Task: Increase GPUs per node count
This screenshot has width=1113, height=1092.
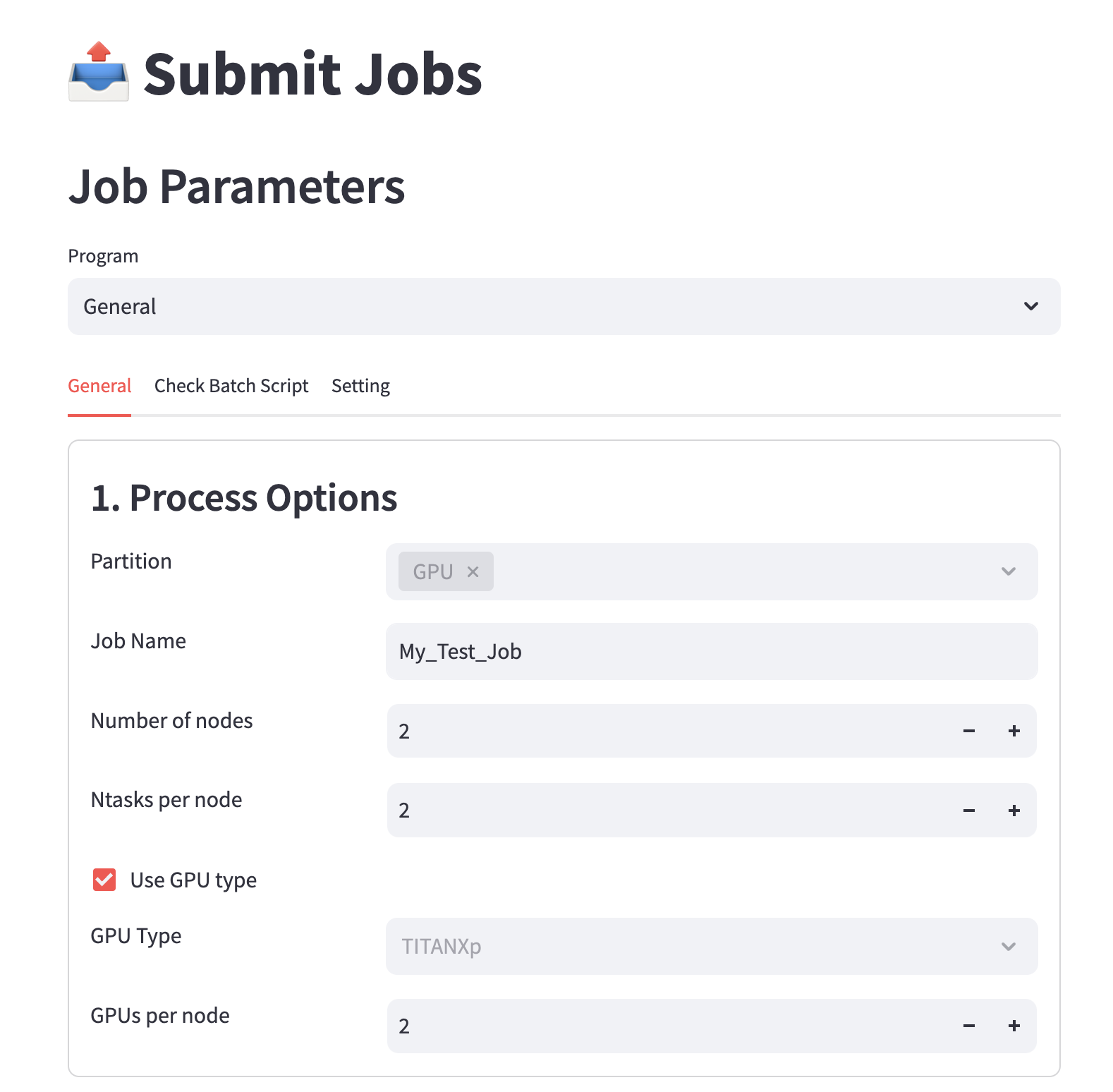Action: [1014, 1026]
